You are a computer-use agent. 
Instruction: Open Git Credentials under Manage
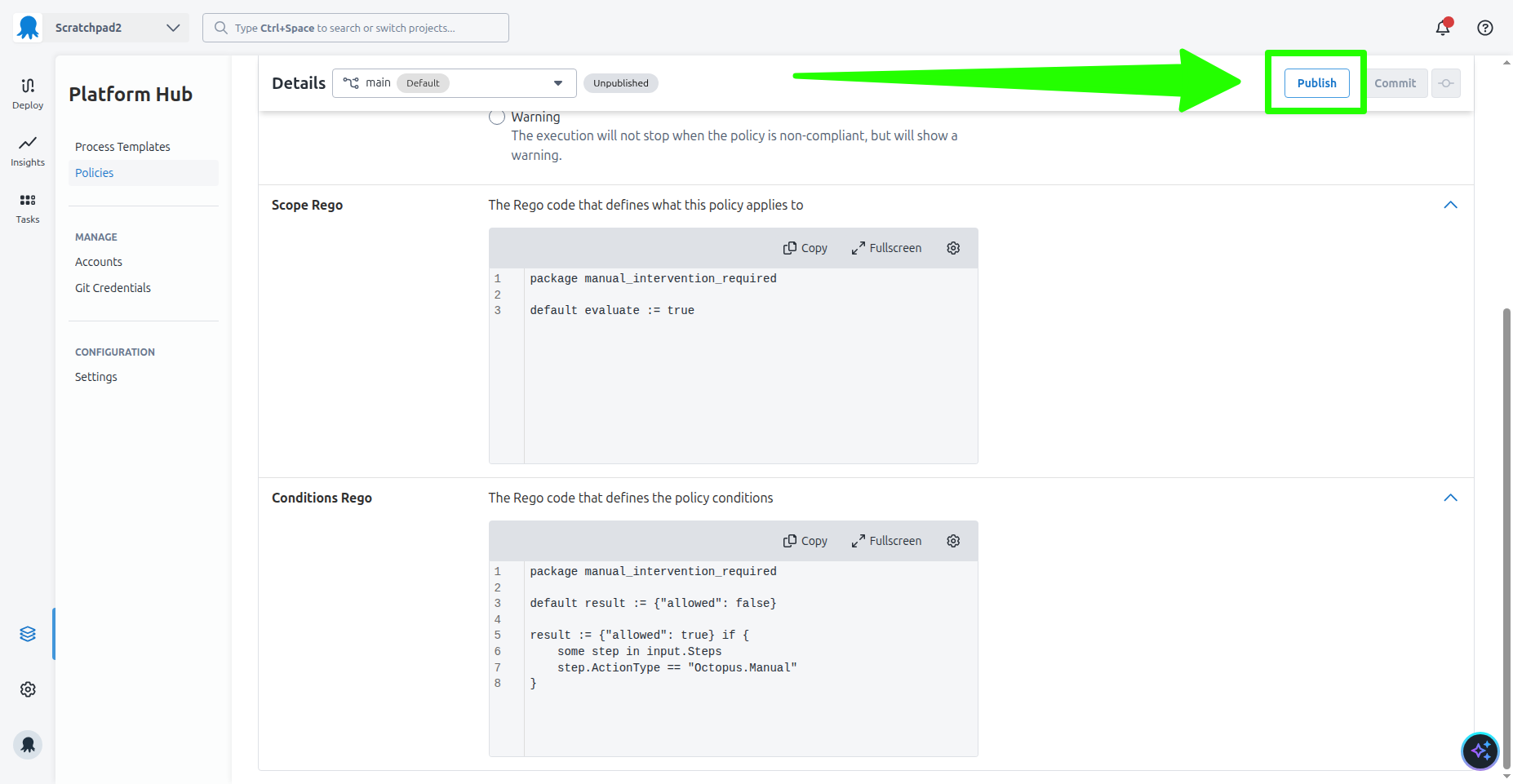click(113, 287)
